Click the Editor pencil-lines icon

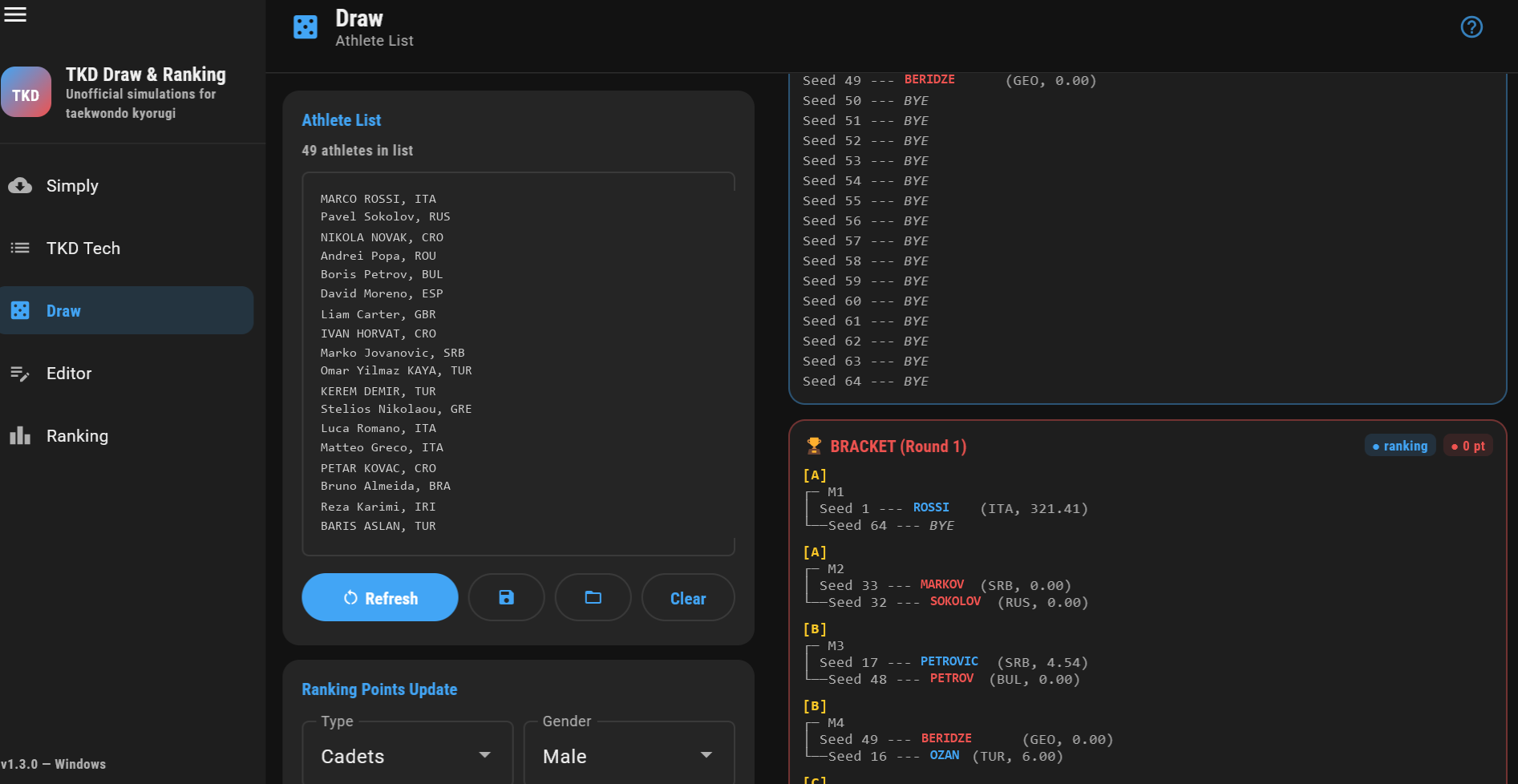pos(20,374)
